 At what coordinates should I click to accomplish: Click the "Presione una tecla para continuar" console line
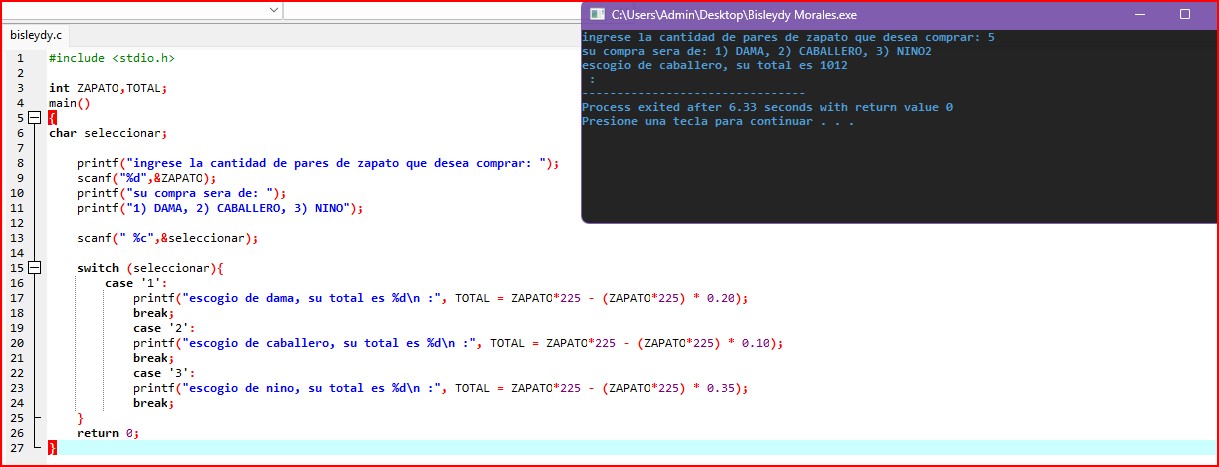pos(717,122)
